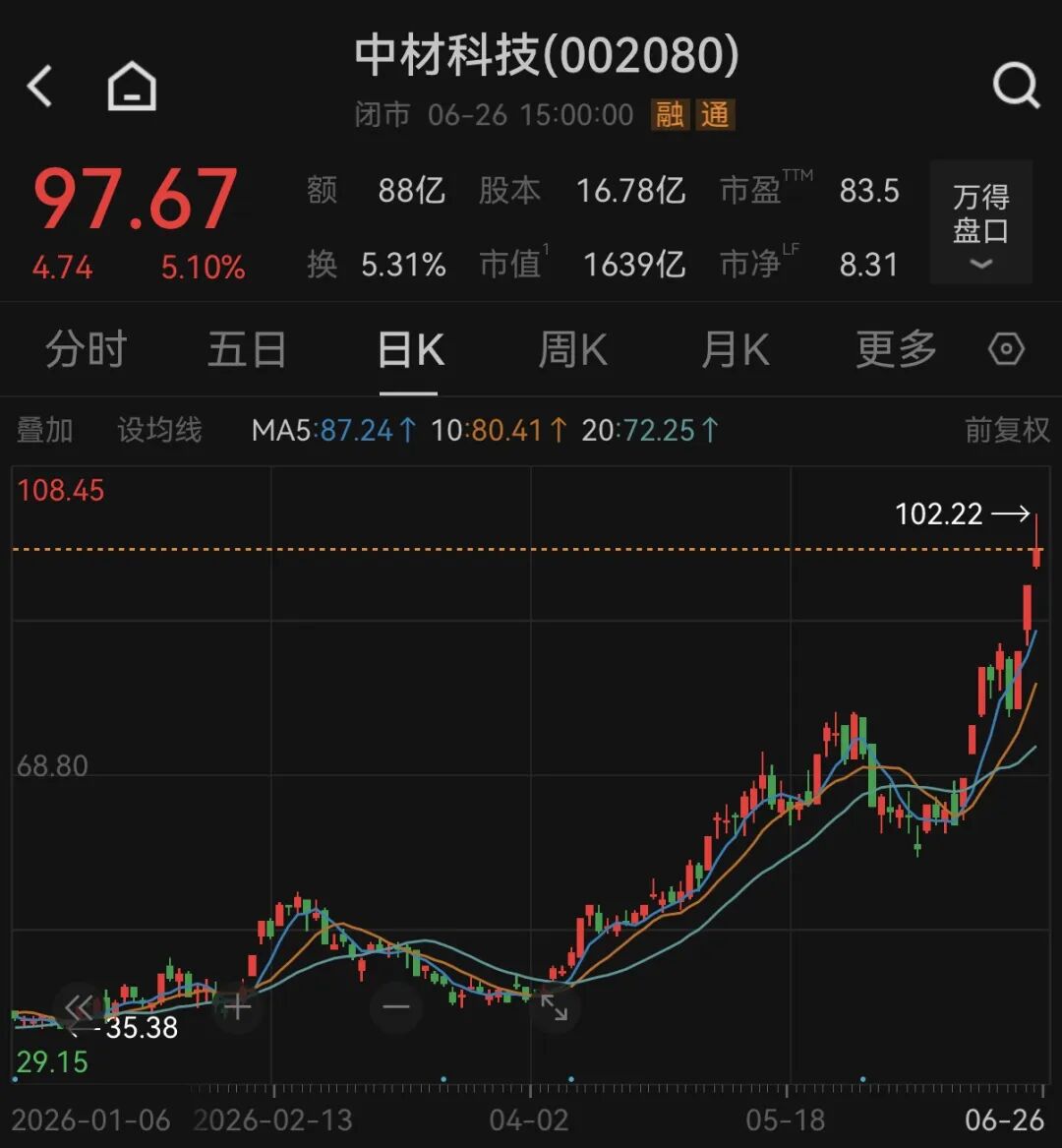Go to home via house icon

click(132, 87)
